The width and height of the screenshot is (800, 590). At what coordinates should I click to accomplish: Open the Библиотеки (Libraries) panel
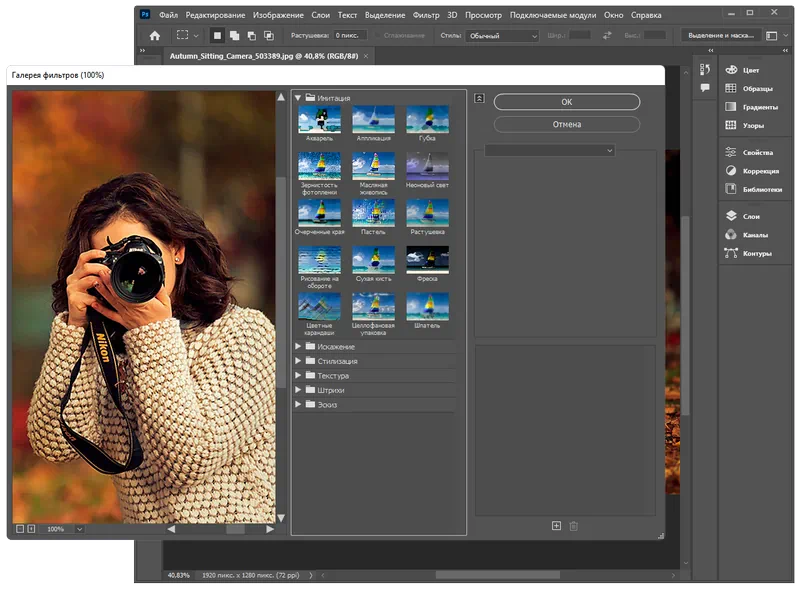(761, 189)
